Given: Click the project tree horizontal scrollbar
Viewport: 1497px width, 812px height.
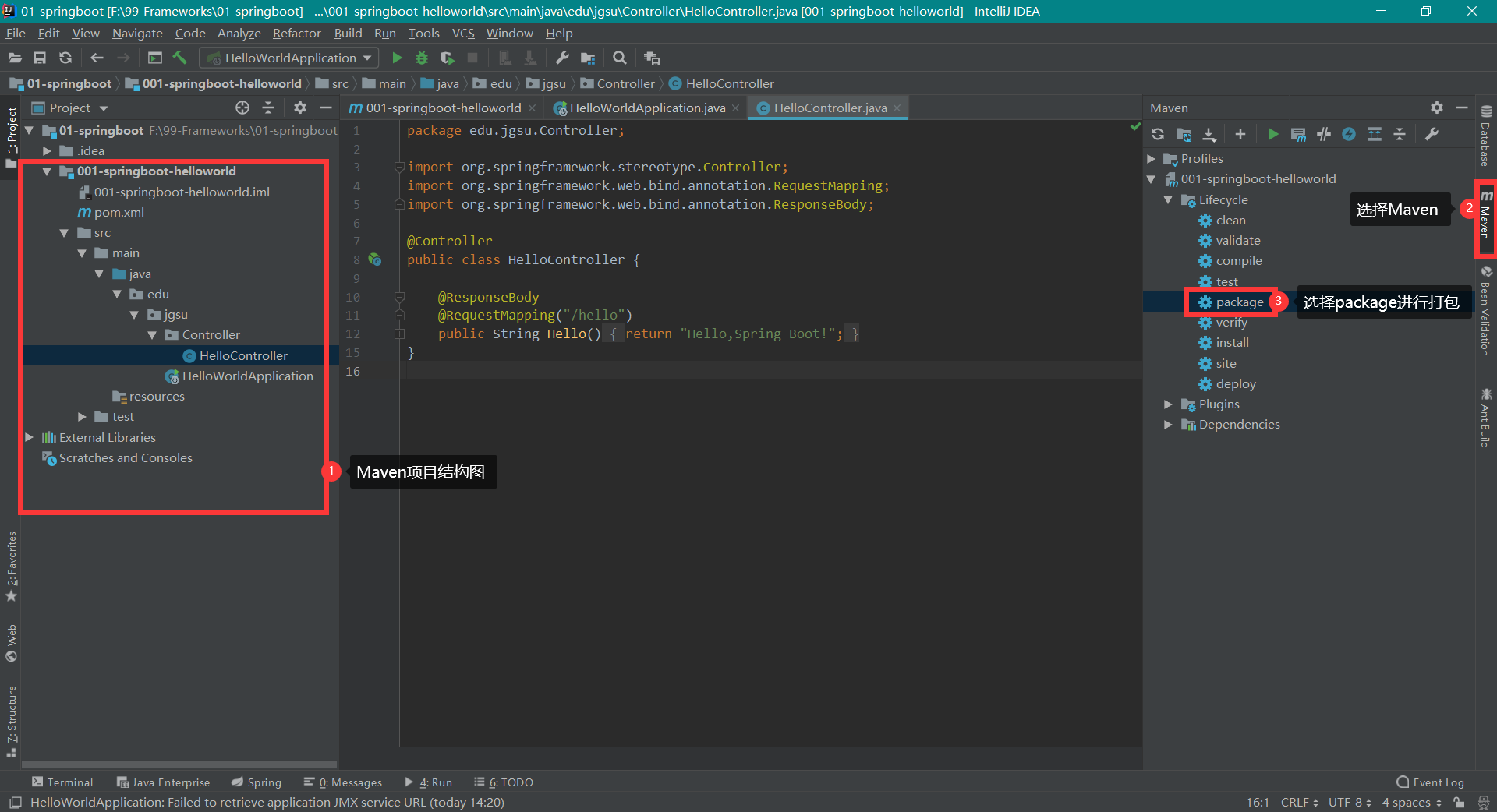Looking at the screenshot, I should tap(179, 764).
